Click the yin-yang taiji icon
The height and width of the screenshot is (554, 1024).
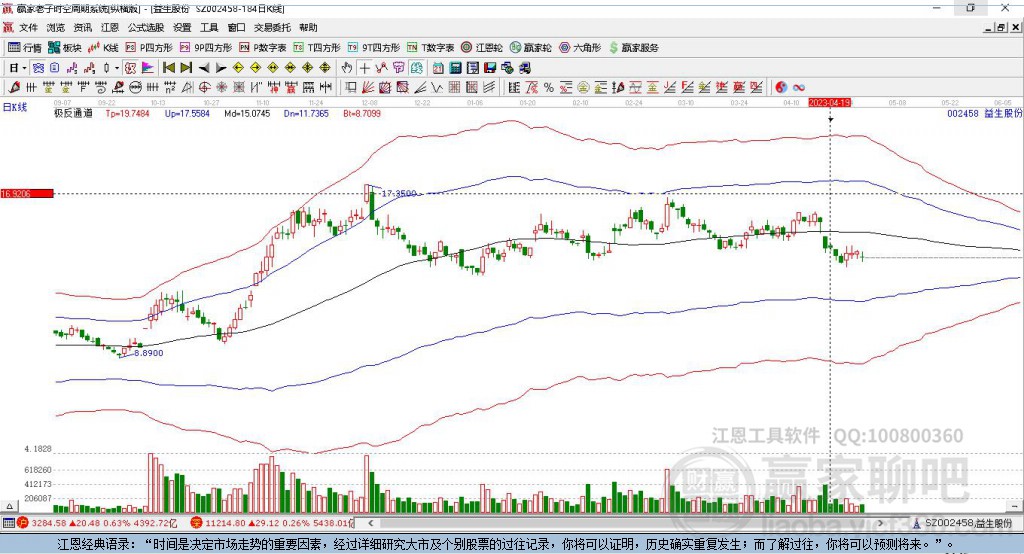781,87
